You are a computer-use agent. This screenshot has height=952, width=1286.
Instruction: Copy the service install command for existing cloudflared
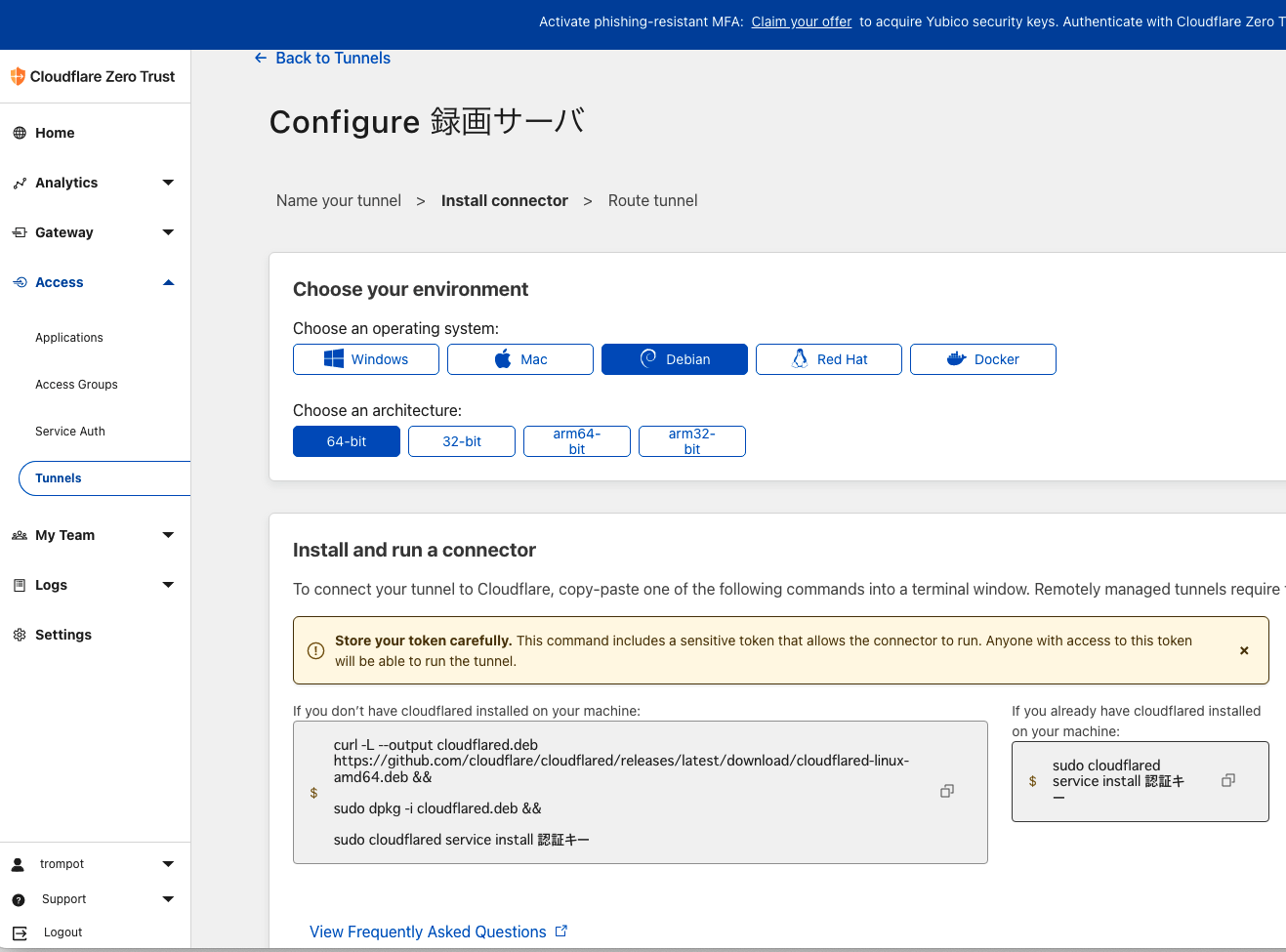pyautogui.click(x=1227, y=779)
